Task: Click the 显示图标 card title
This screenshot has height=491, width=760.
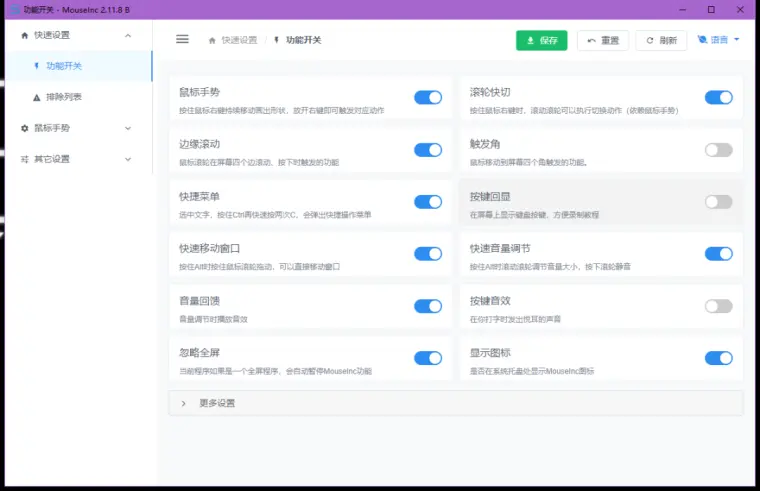Action: 490,353
